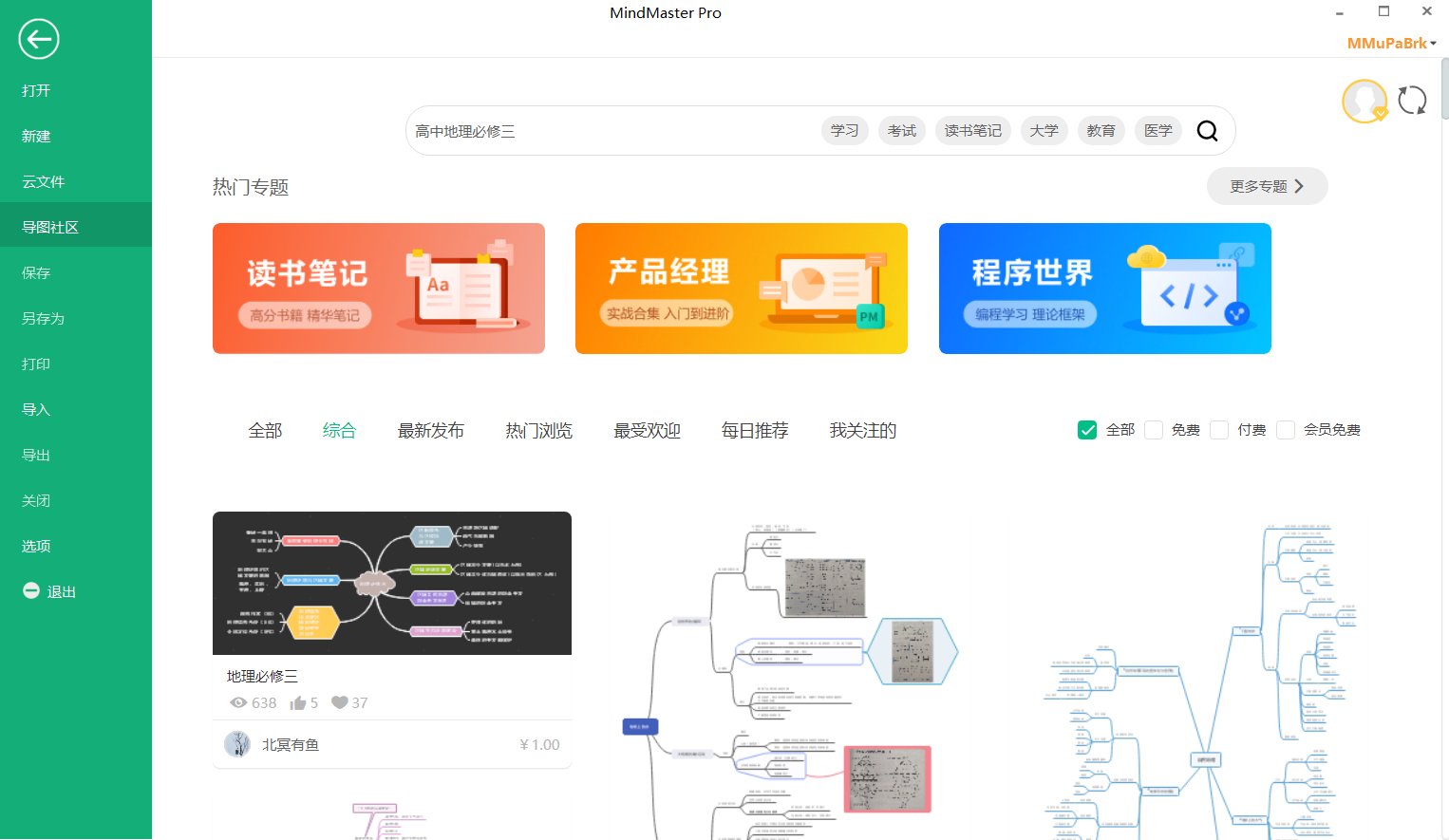Viewport: 1449px width, 840px height.
Task: Switch to the 我关注的 tab
Action: [x=863, y=430]
